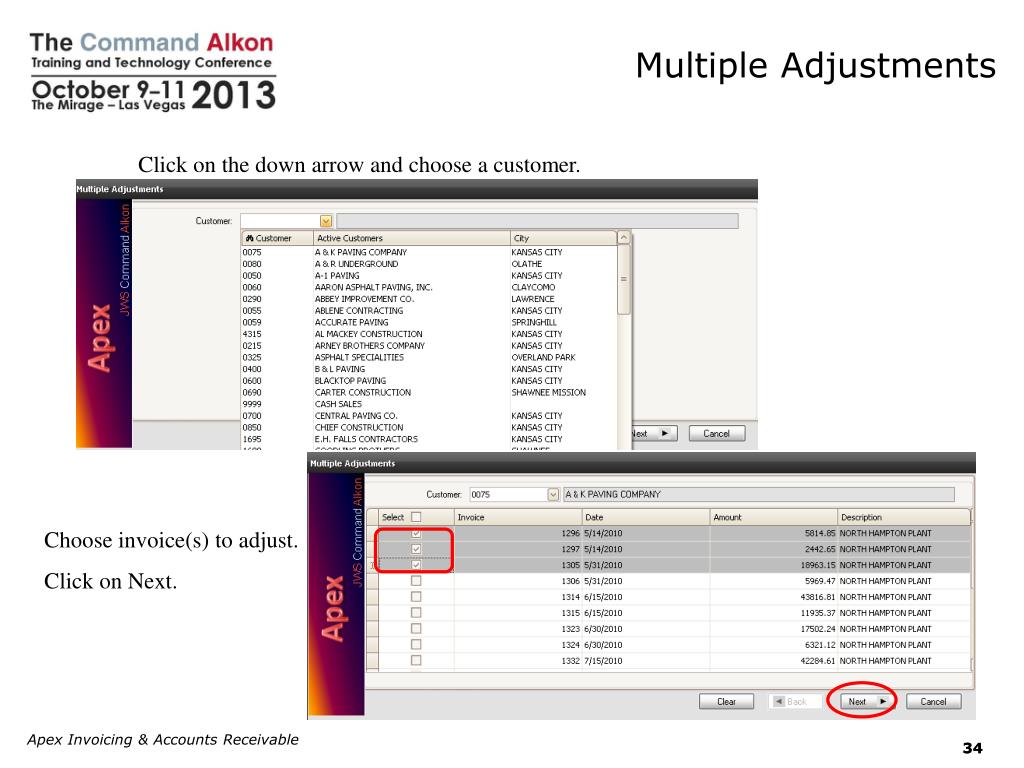Screen dimensions: 1024x768
Task: Check the checkbox for invoice 1324
Action: click(416, 645)
